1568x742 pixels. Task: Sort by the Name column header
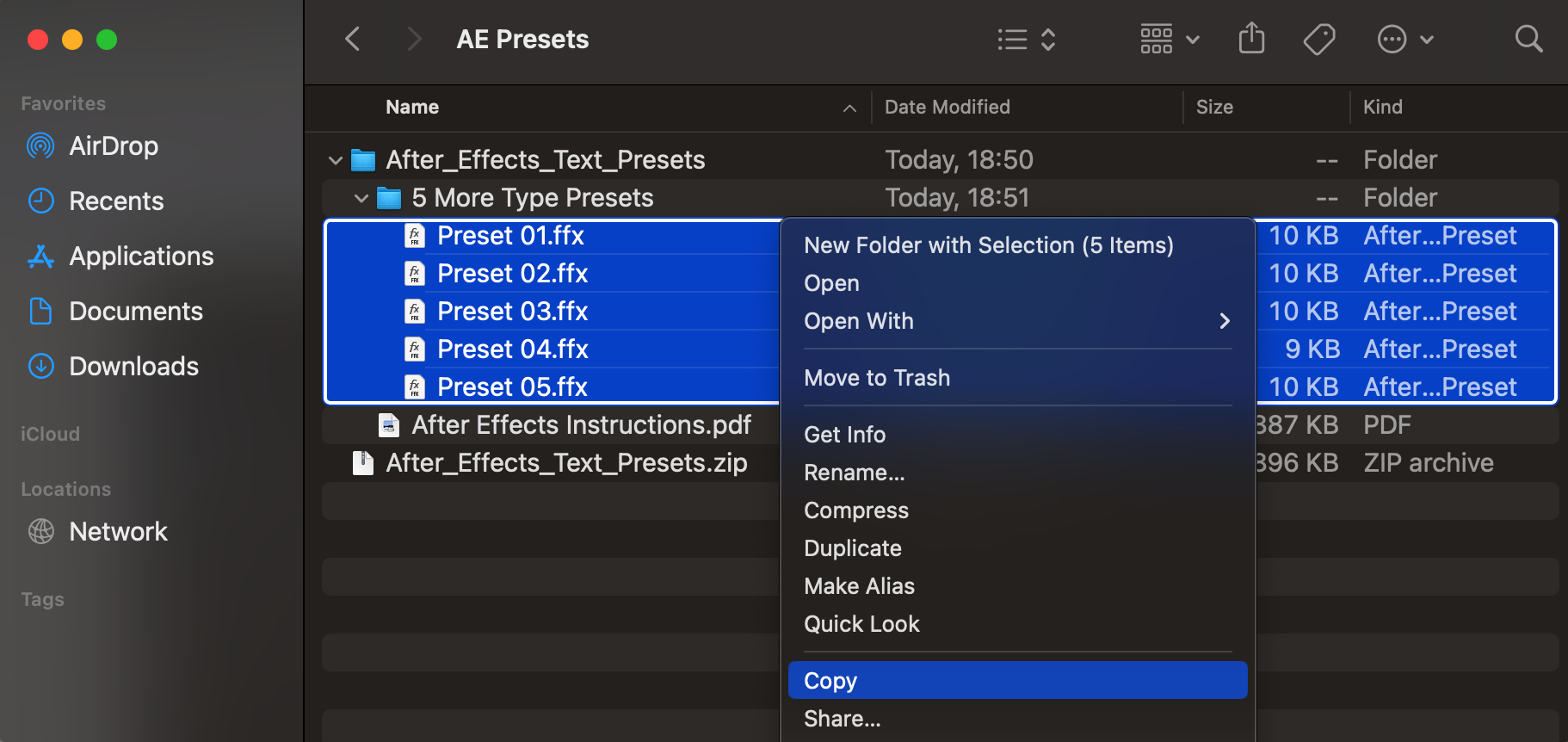412,108
